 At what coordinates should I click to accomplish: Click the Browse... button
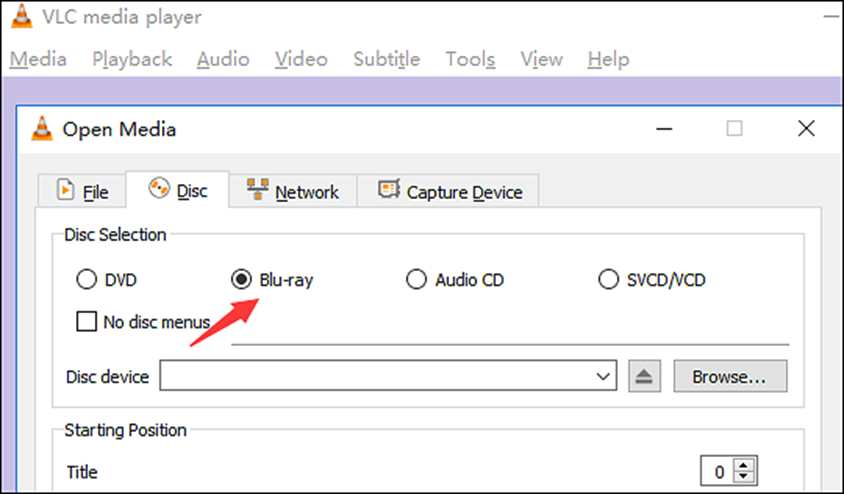click(x=730, y=376)
